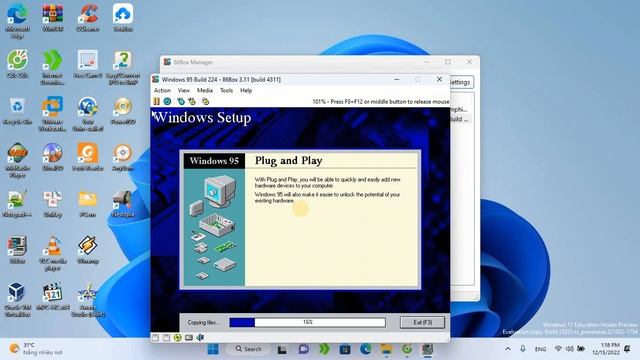The width and height of the screenshot is (640, 360).
Task: Click the CD-ROM status bar icon
Action: [178, 338]
